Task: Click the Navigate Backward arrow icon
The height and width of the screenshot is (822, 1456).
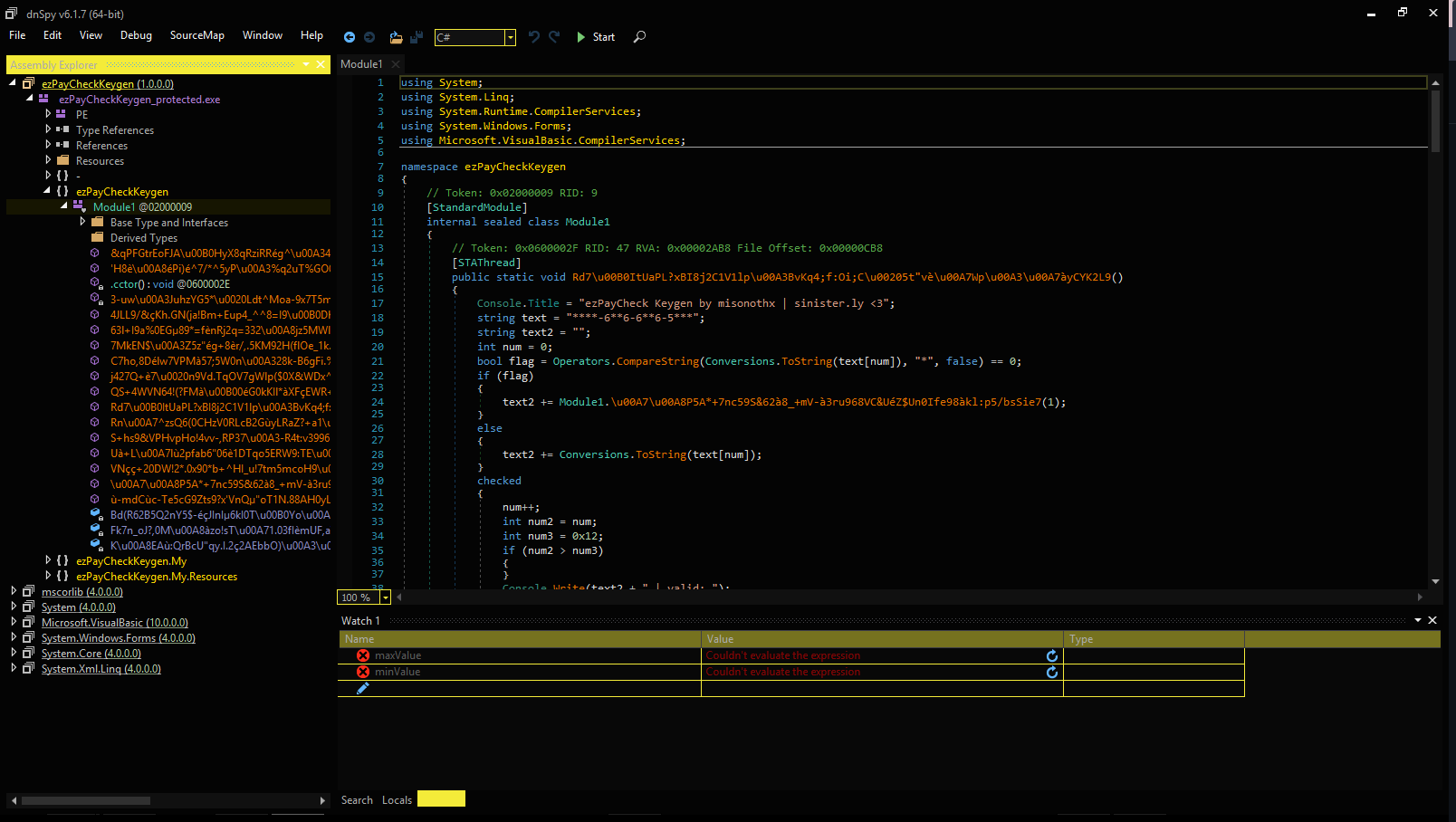Action: coord(350,37)
